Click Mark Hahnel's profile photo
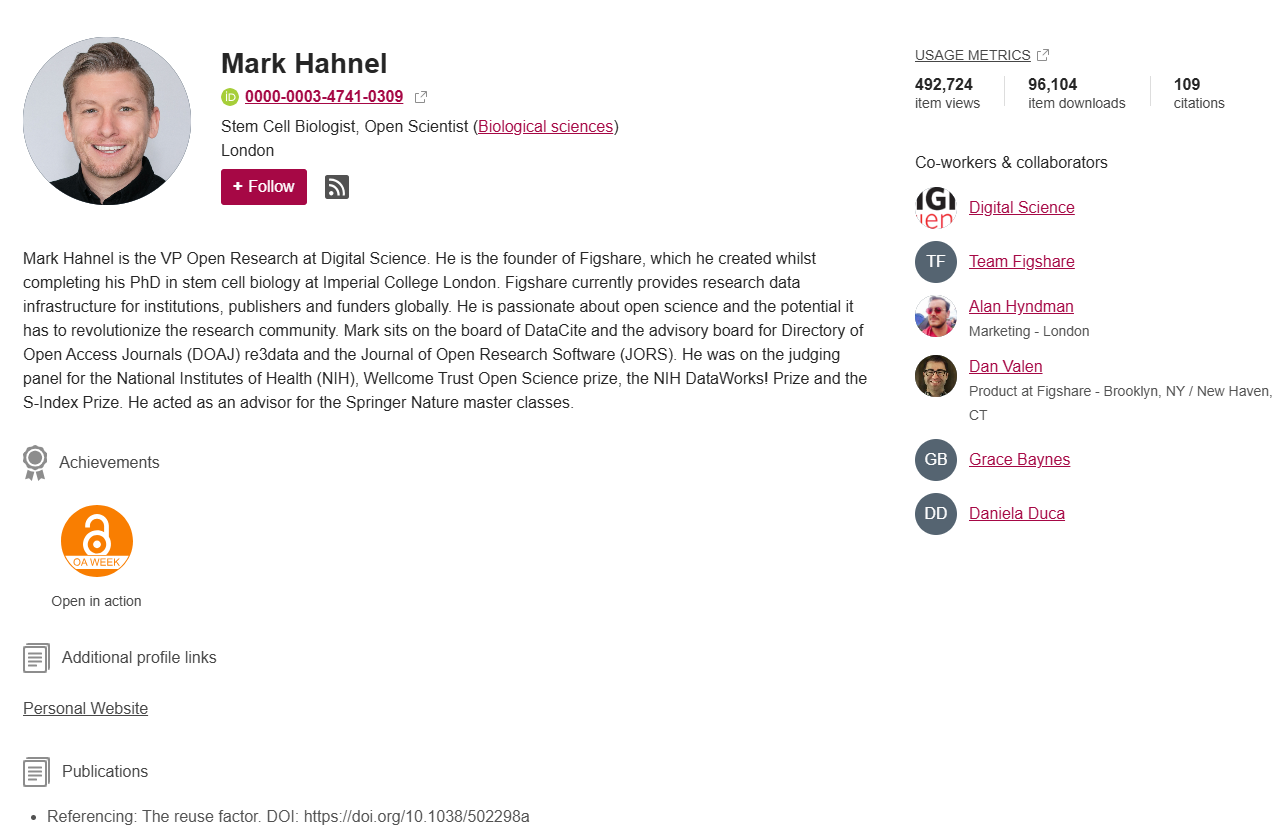The image size is (1284, 835). pyautogui.click(x=107, y=121)
